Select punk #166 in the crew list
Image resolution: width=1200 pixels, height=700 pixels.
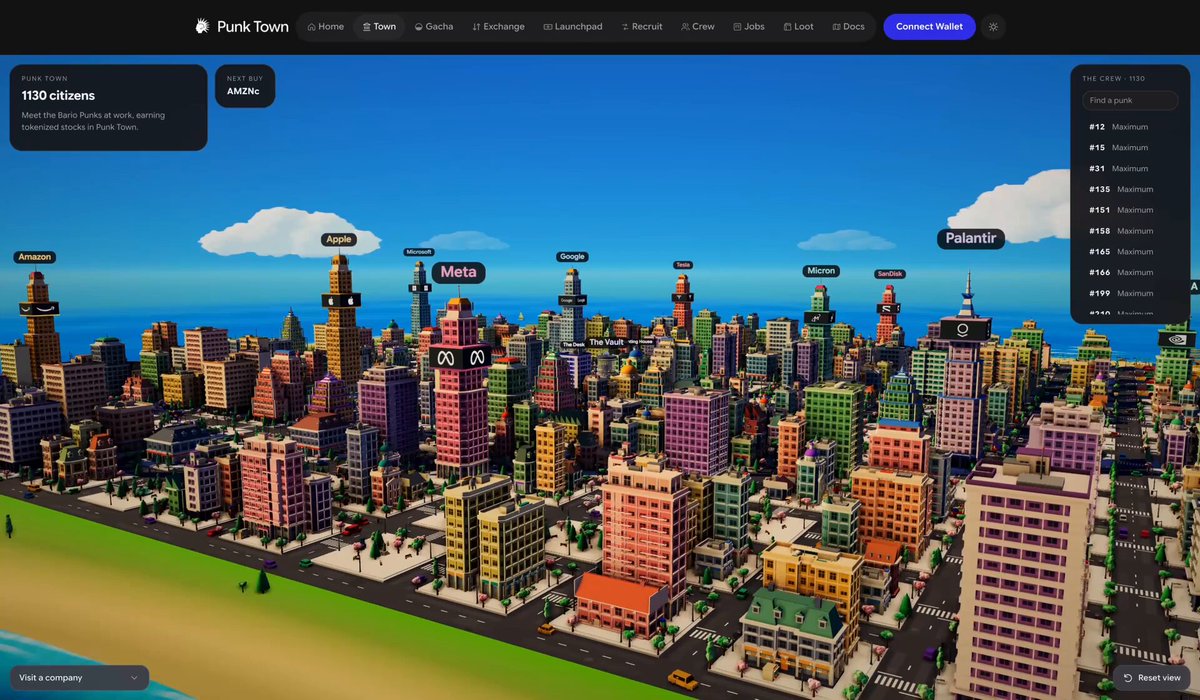click(x=1130, y=273)
